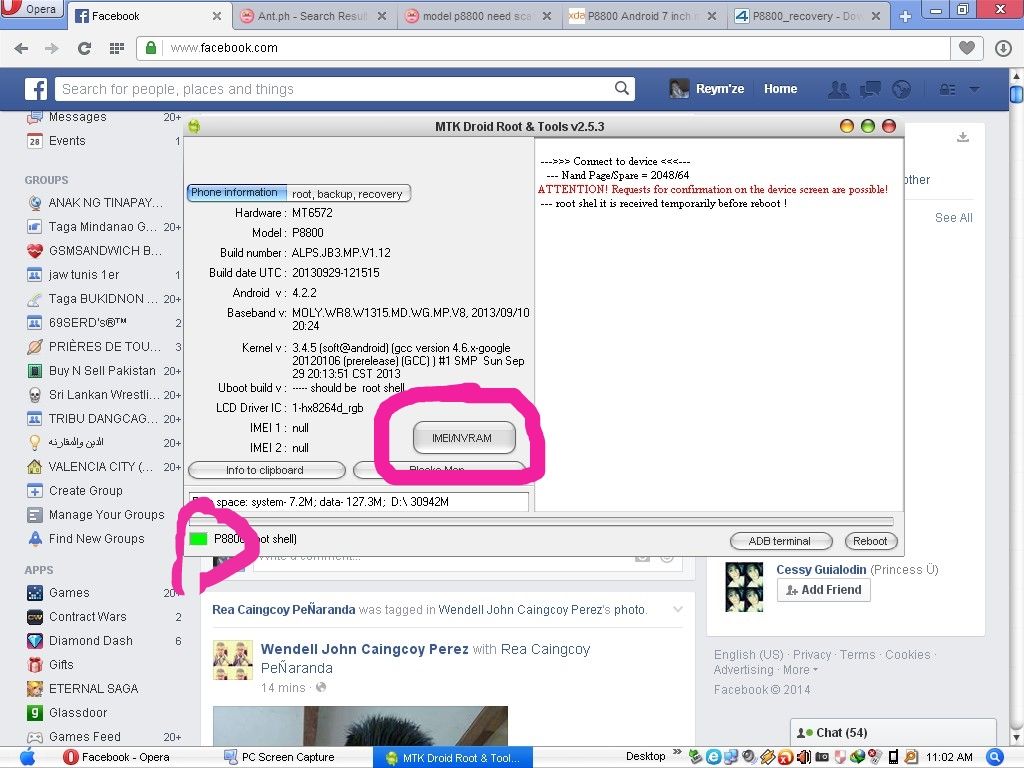Switch to the root, backup, recovery tab
Image resolution: width=1024 pixels, height=768 pixels.
tap(347, 194)
